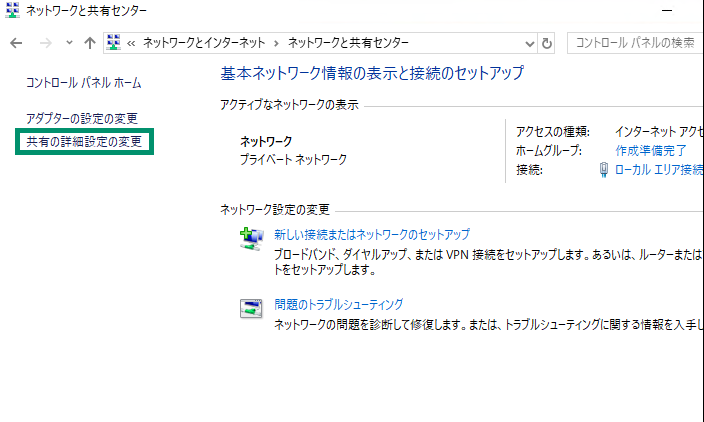Open アダプターの設定の変更

pos(81,119)
